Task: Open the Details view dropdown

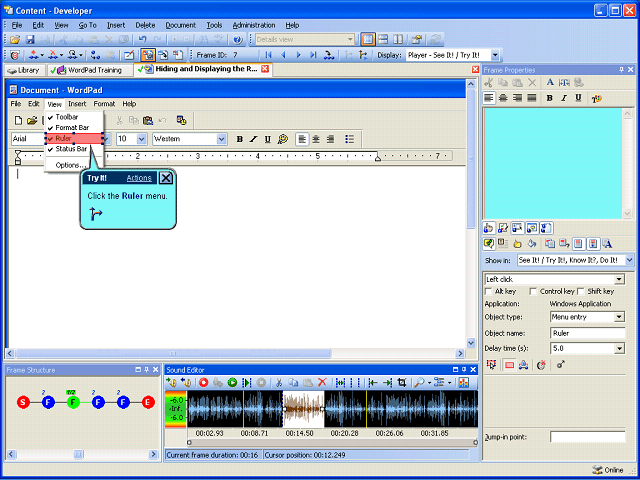Action: pos(350,40)
